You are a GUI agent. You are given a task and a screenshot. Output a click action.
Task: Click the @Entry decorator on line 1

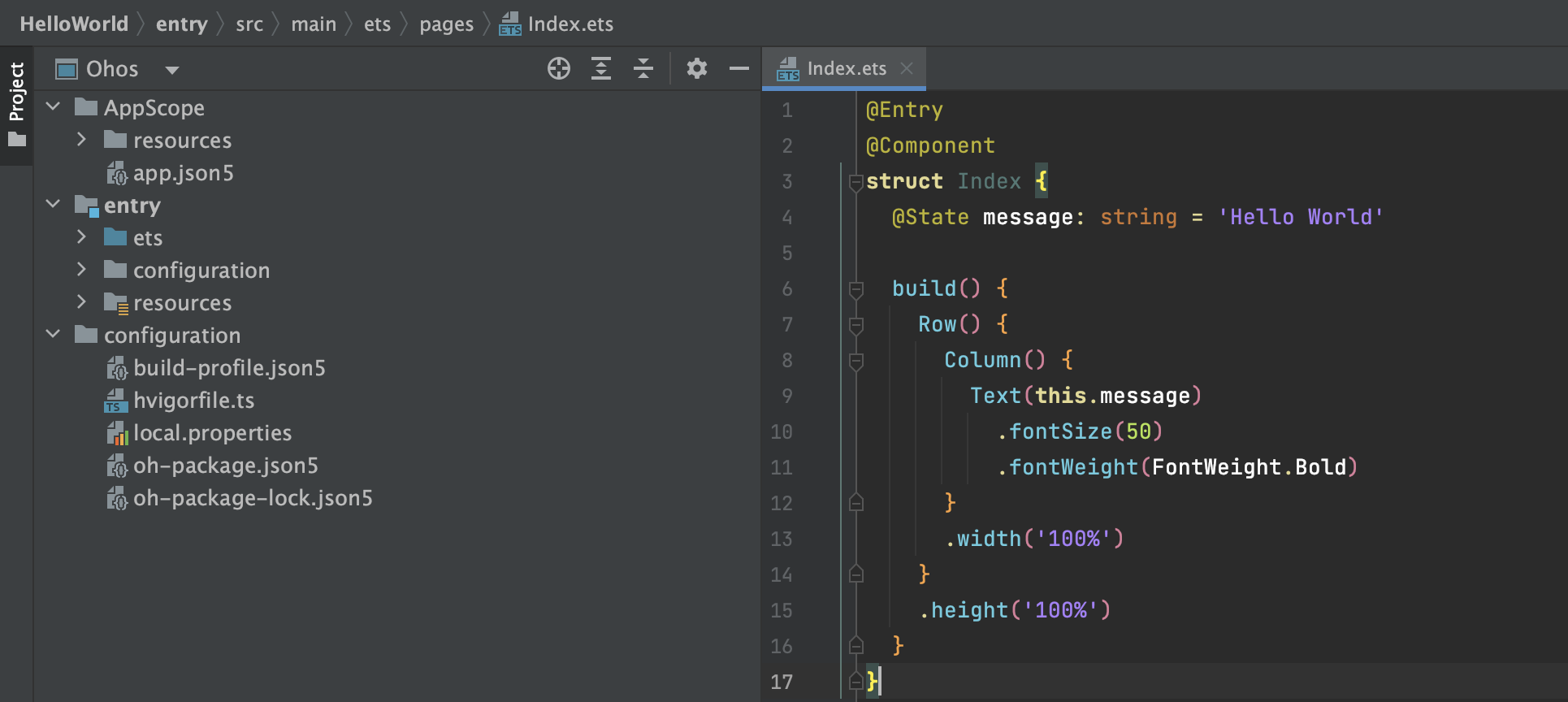904,110
